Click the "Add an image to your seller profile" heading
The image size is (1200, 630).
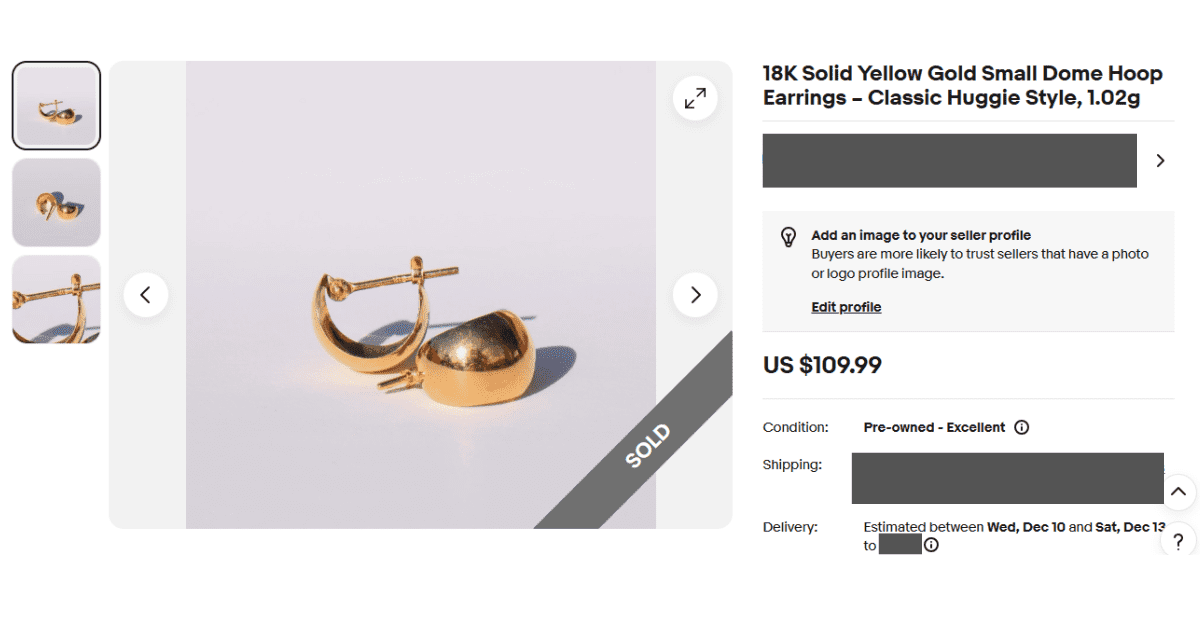pos(921,235)
